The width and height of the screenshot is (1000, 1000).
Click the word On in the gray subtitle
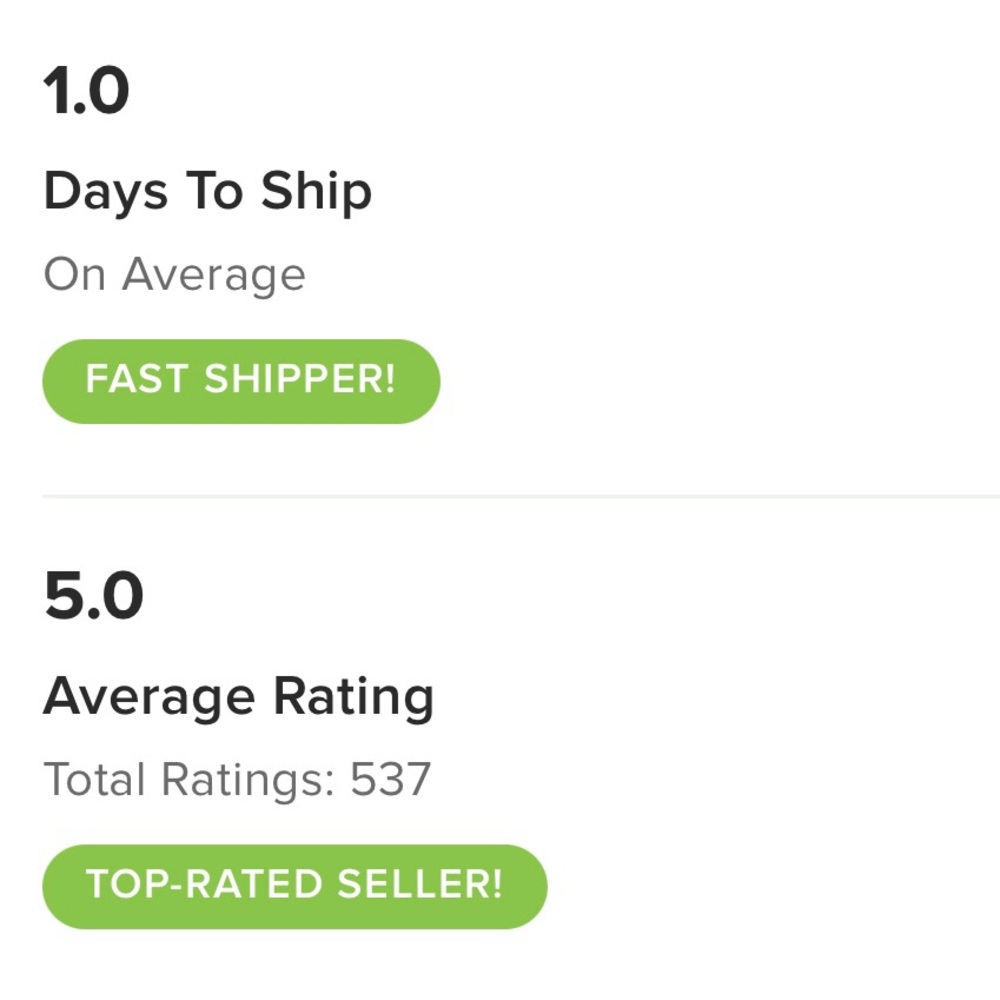[74, 275]
